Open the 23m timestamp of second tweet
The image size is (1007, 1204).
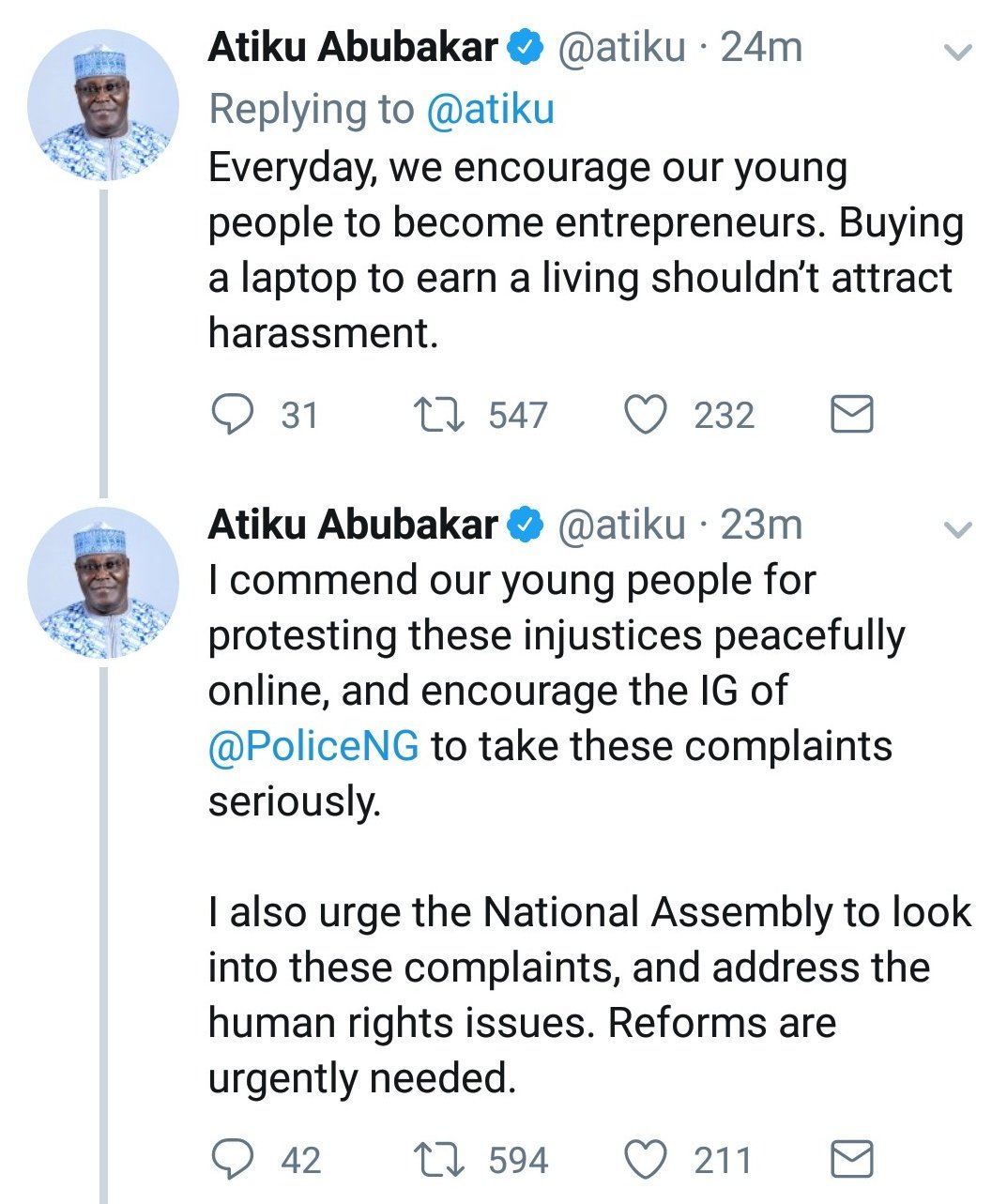(x=761, y=525)
